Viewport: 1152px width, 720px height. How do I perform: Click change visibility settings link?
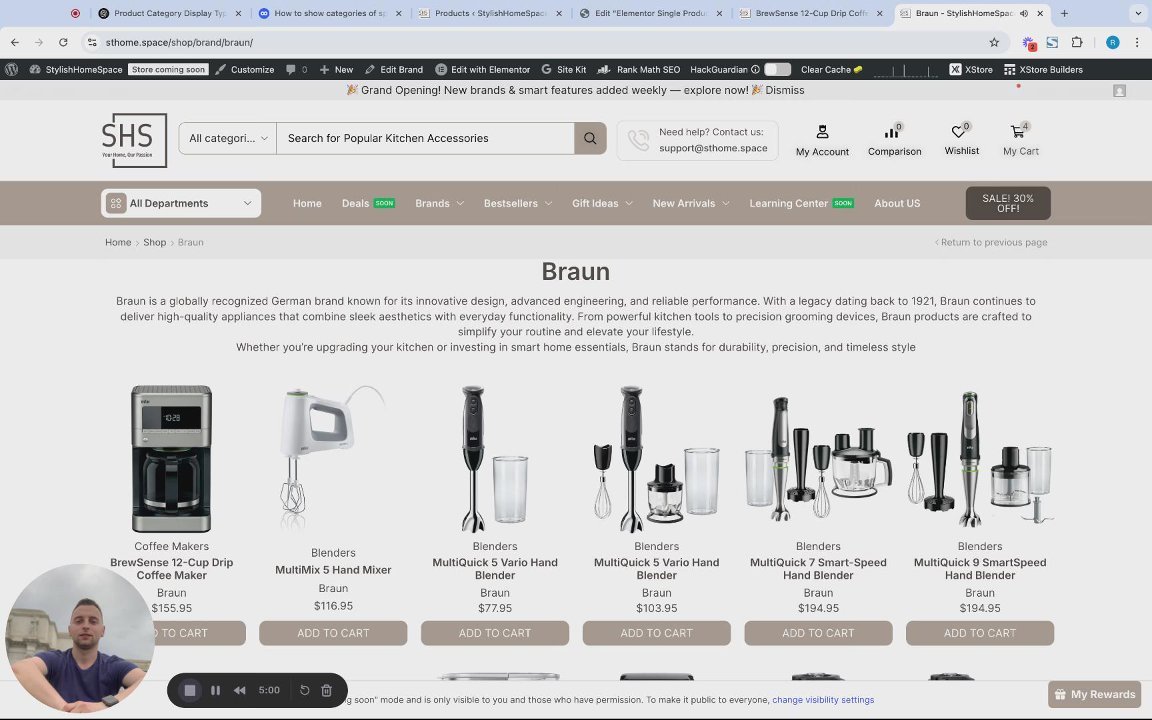pyautogui.click(x=823, y=700)
